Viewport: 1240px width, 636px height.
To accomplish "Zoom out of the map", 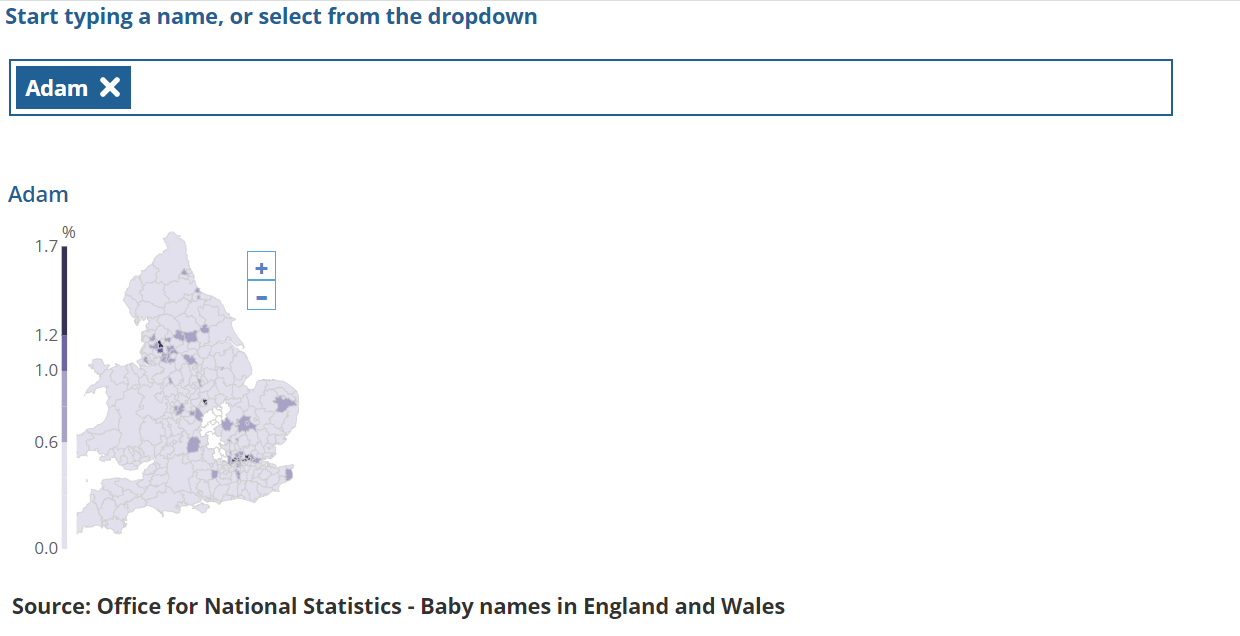I will pyautogui.click(x=261, y=297).
